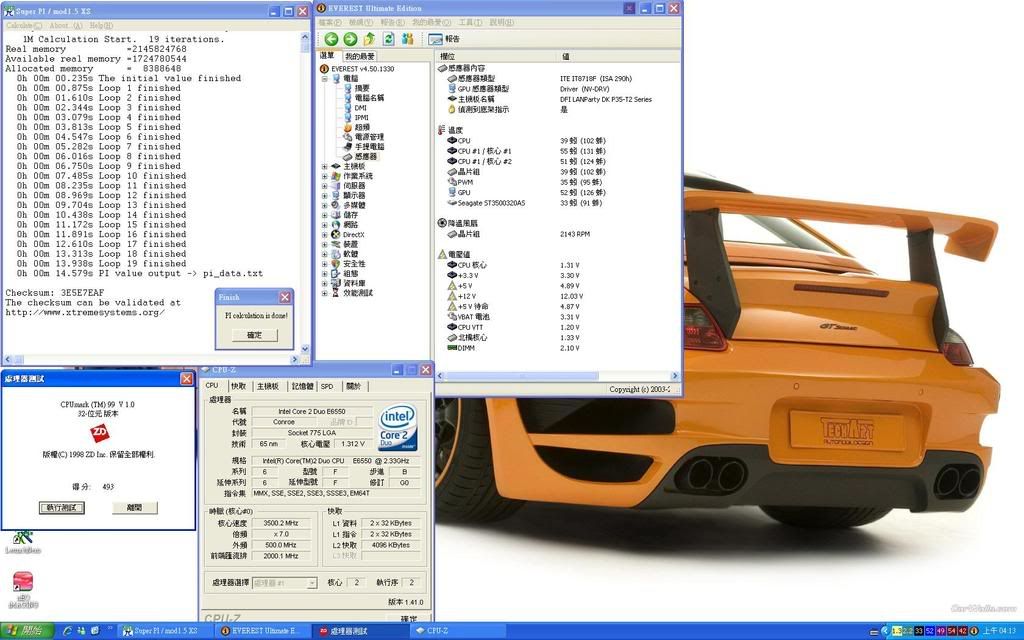Expand the DirectX node in EVEREST tree
This screenshot has width=1024, height=640.
[x=324, y=234]
